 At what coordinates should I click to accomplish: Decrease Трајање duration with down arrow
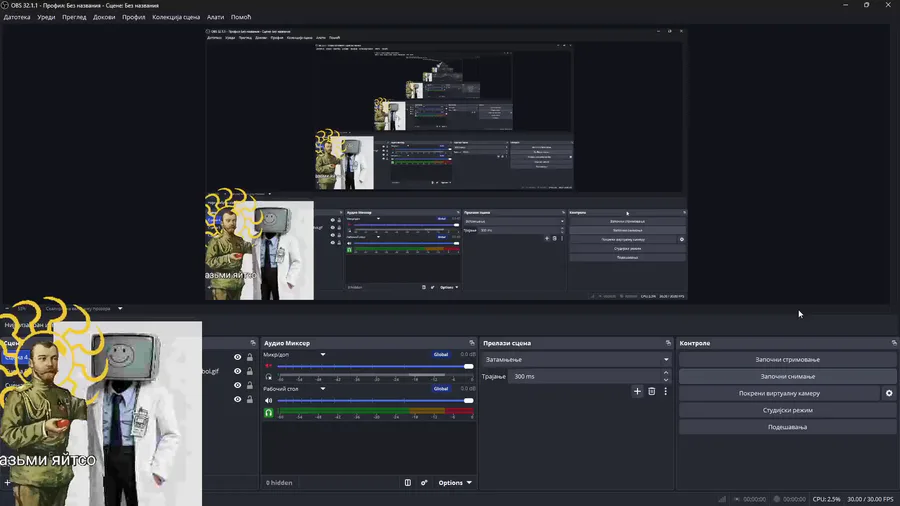[666, 380]
